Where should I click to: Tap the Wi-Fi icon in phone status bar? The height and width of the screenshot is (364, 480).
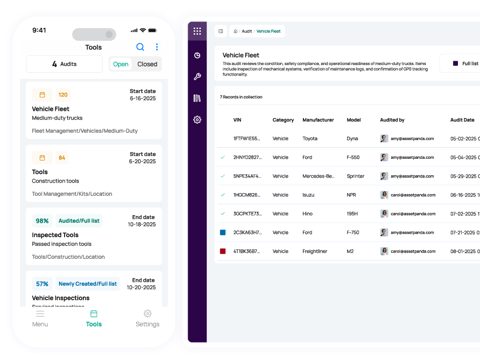coord(143,30)
